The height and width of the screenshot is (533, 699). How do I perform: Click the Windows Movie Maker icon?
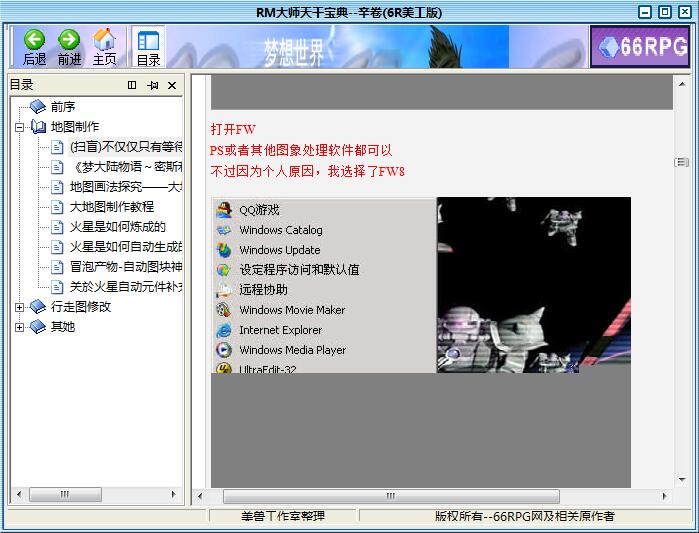224,310
